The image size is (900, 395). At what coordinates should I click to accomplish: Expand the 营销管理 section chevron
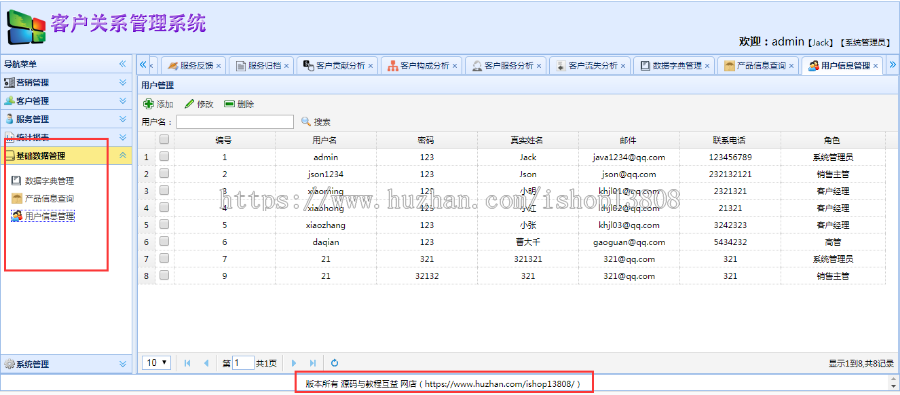(122, 82)
